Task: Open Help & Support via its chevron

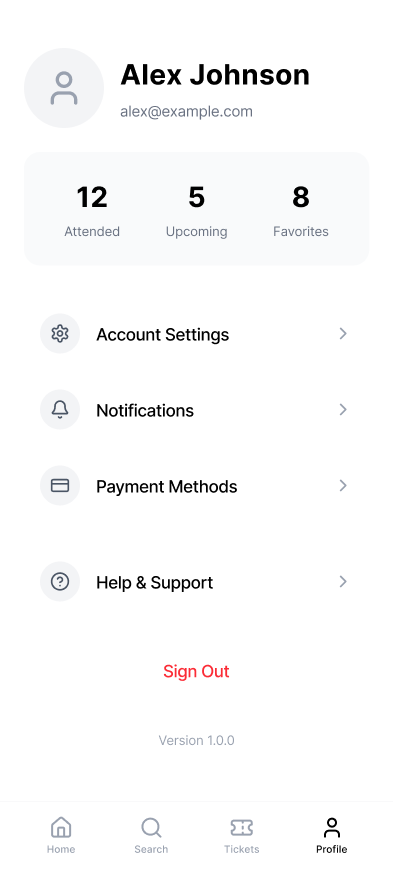Action: tap(343, 582)
